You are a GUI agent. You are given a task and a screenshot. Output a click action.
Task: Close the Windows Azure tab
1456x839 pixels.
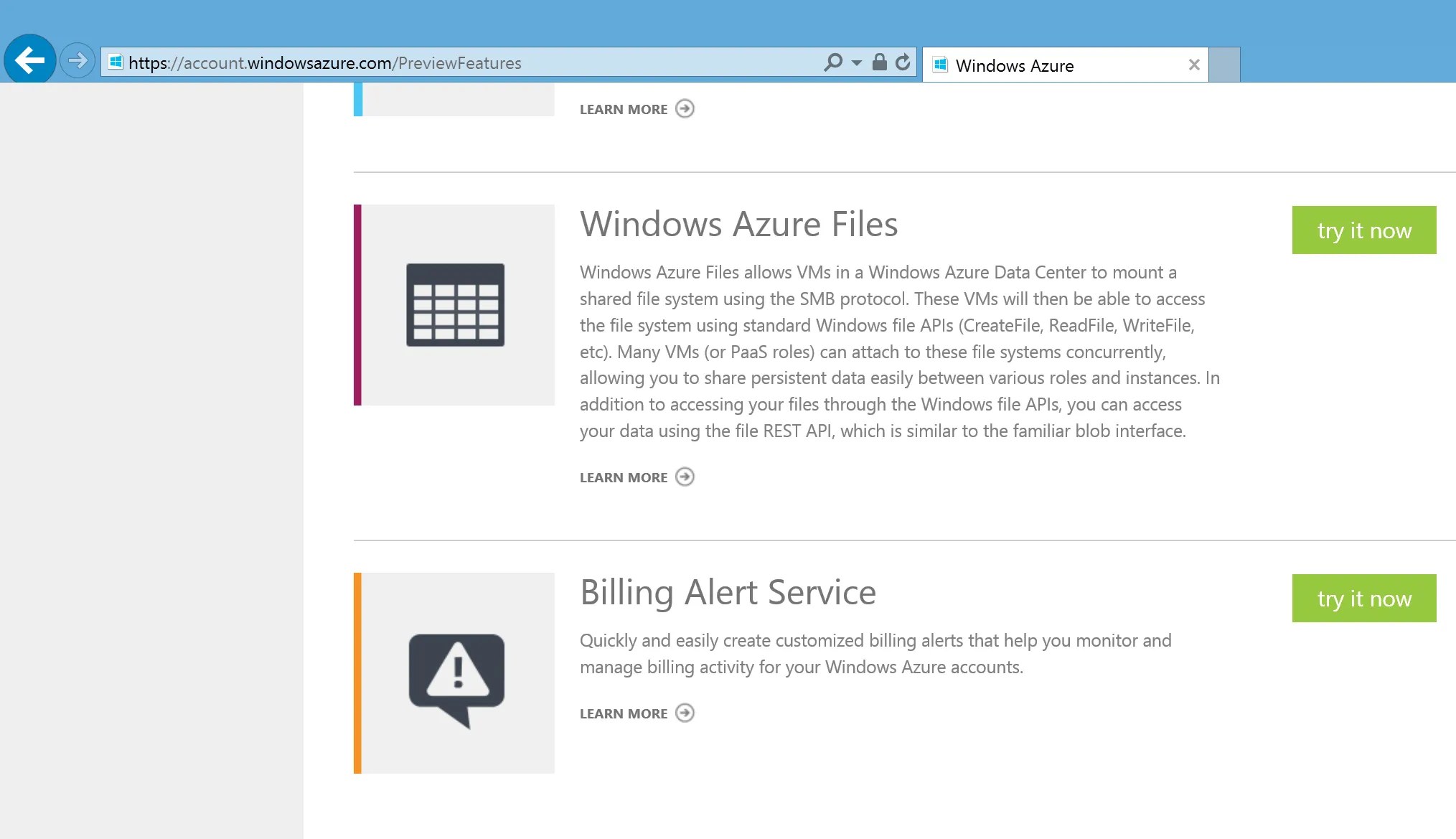click(1194, 65)
